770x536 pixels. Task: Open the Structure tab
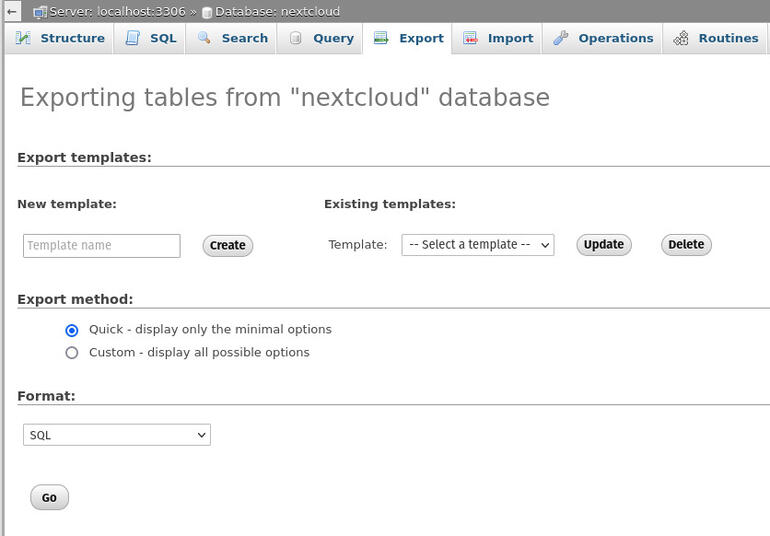pyautogui.click(x=60, y=38)
